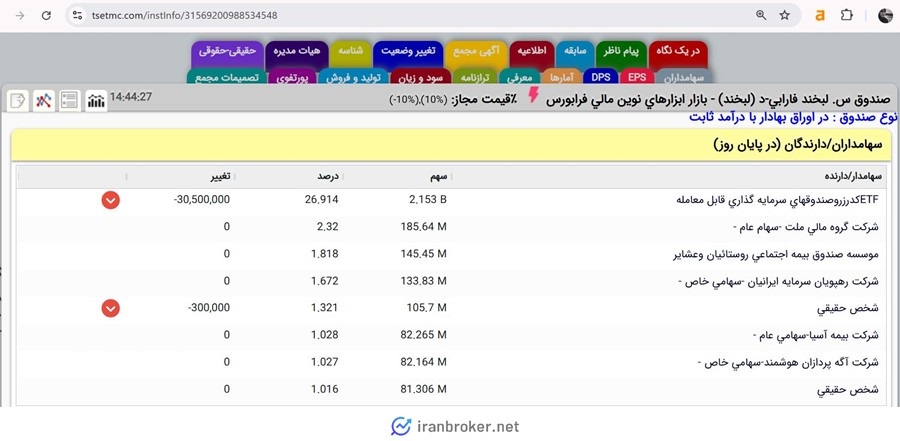The image size is (900, 441).
Task: Click the list view icon
Action: pos(69,100)
